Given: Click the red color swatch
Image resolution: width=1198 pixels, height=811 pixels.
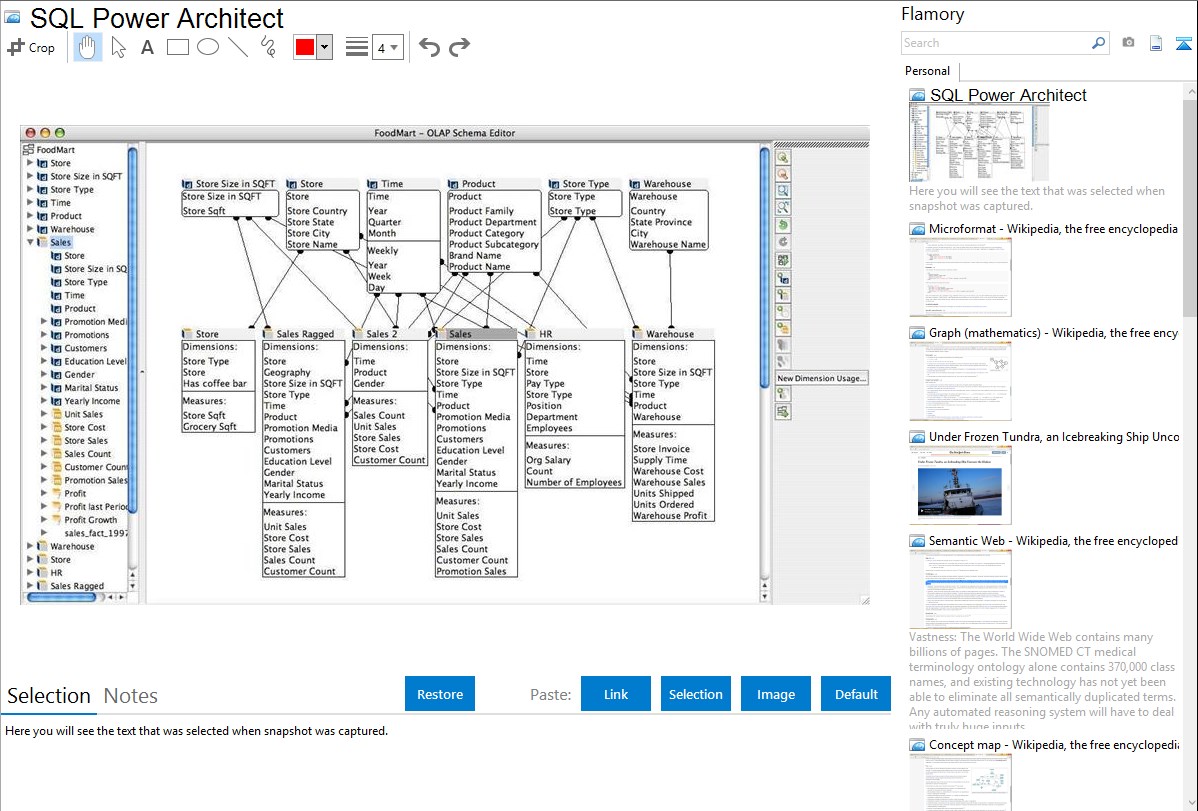Looking at the screenshot, I should click(x=305, y=47).
